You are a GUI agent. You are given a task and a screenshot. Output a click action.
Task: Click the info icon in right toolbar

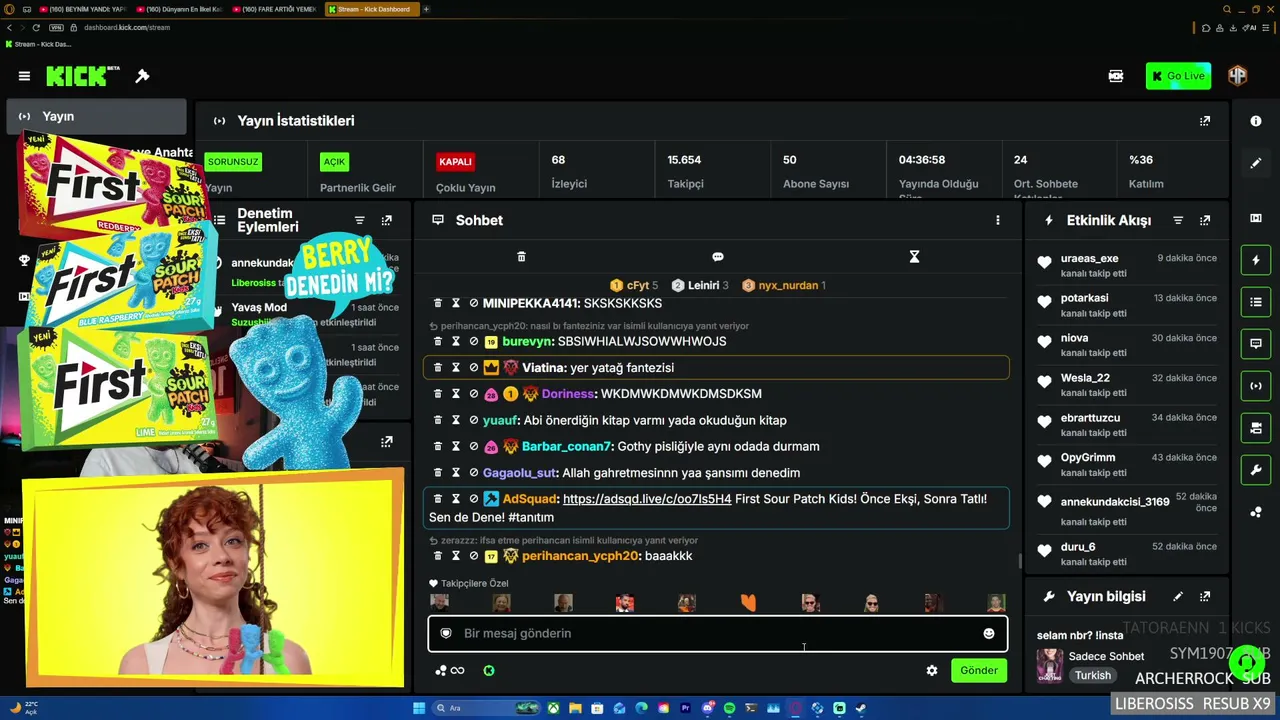pyautogui.click(x=1256, y=121)
